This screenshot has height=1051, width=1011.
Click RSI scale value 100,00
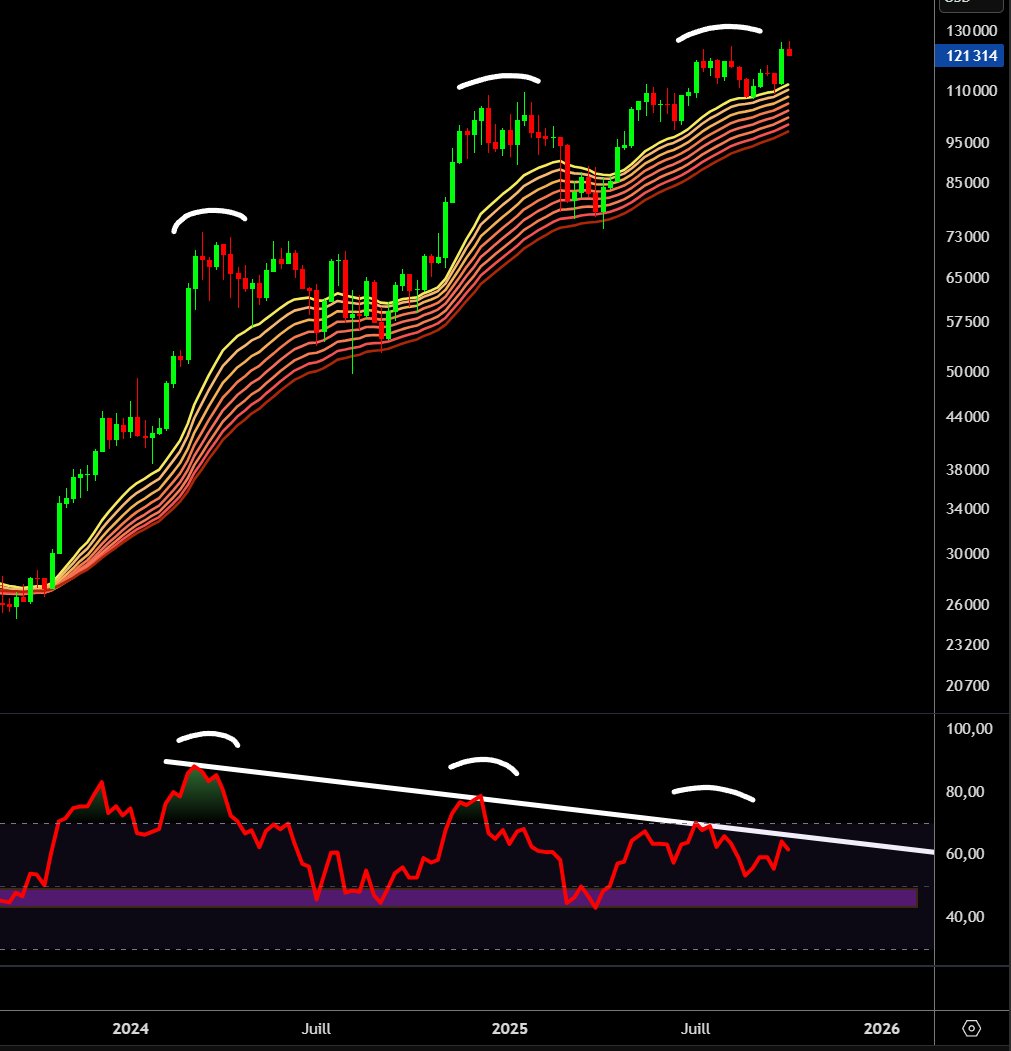click(969, 729)
